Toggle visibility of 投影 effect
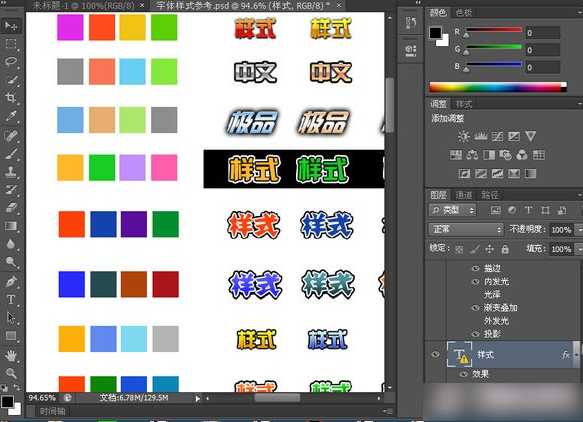This screenshot has height=422, width=583. [x=476, y=334]
